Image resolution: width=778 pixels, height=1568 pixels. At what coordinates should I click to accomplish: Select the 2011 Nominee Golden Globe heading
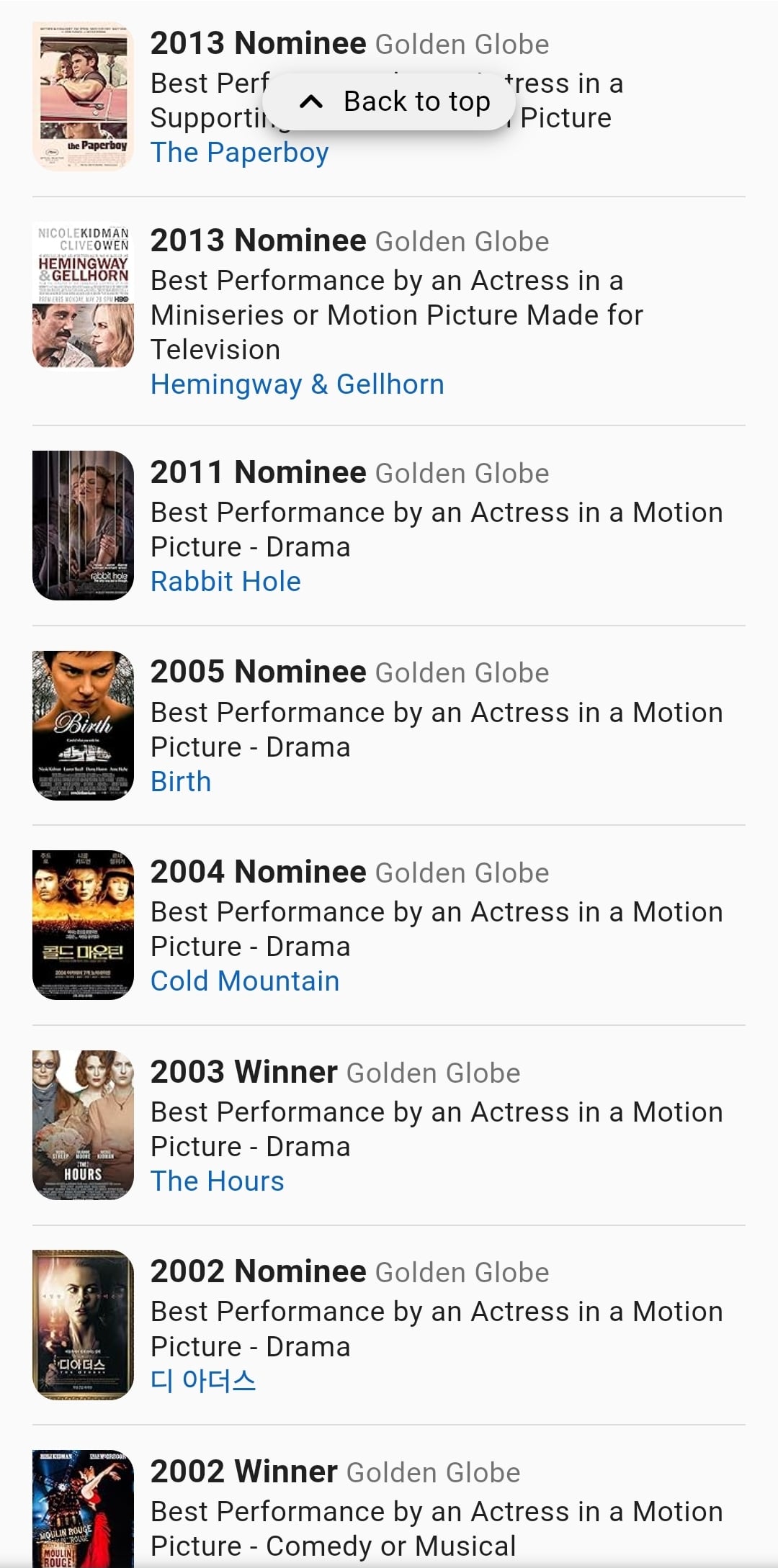349,473
